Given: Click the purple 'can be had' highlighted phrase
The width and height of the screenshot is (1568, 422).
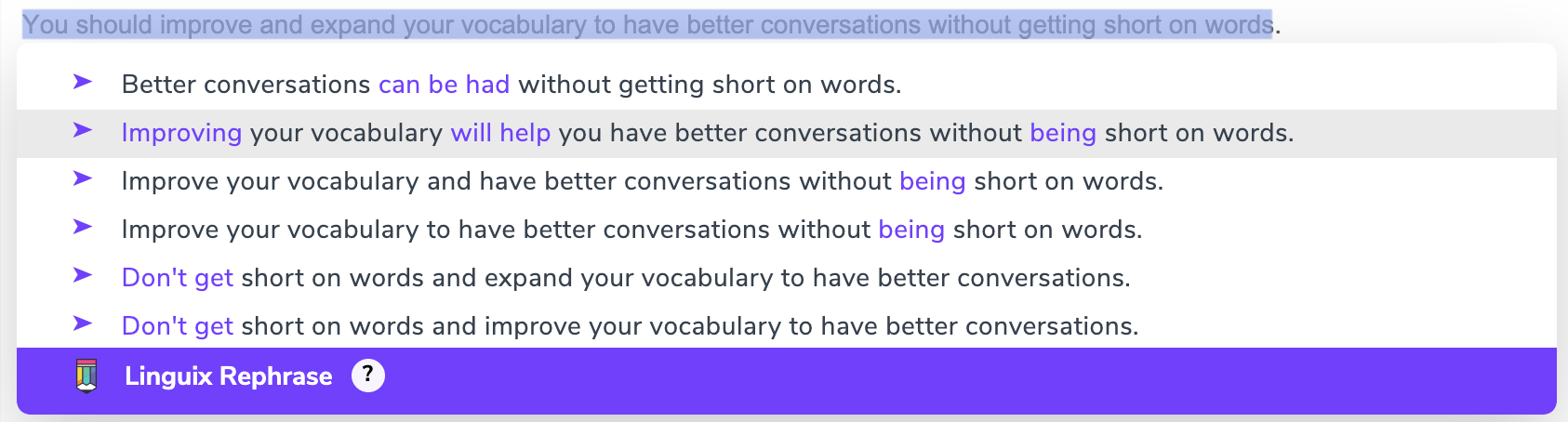Looking at the screenshot, I should pyautogui.click(x=444, y=85).
